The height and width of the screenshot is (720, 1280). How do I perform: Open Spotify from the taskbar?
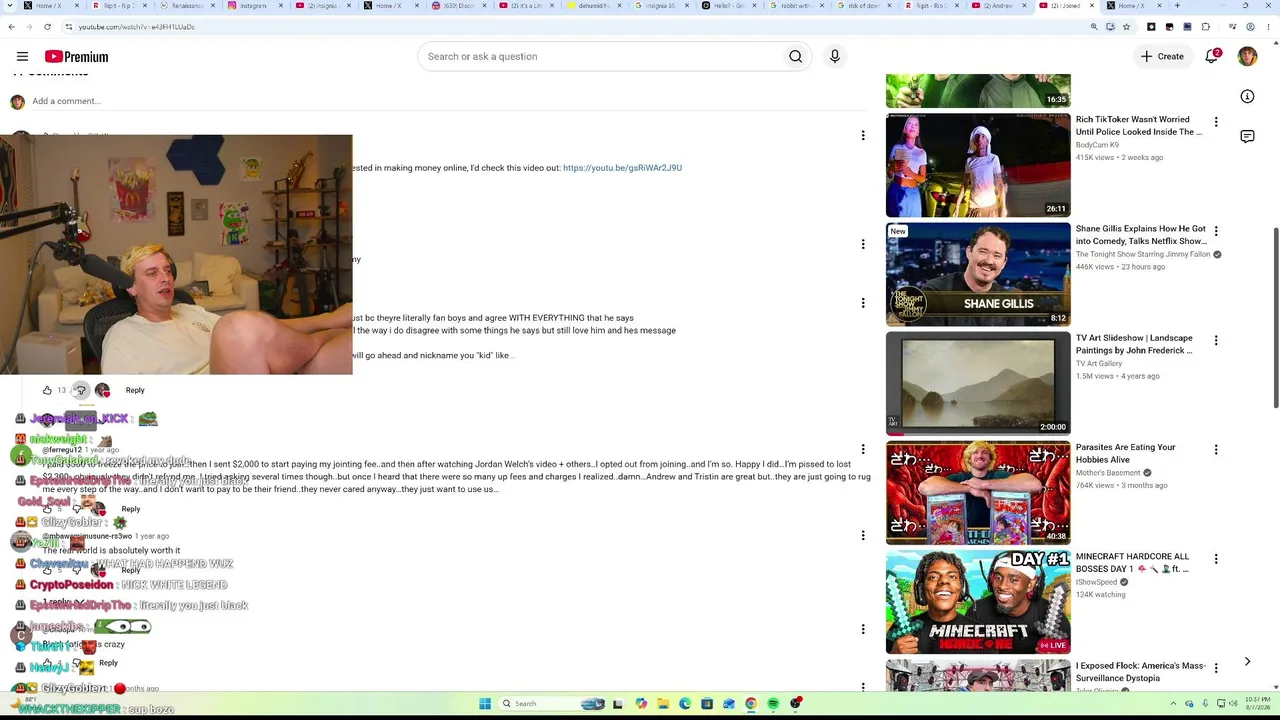[x=773, y=704]
